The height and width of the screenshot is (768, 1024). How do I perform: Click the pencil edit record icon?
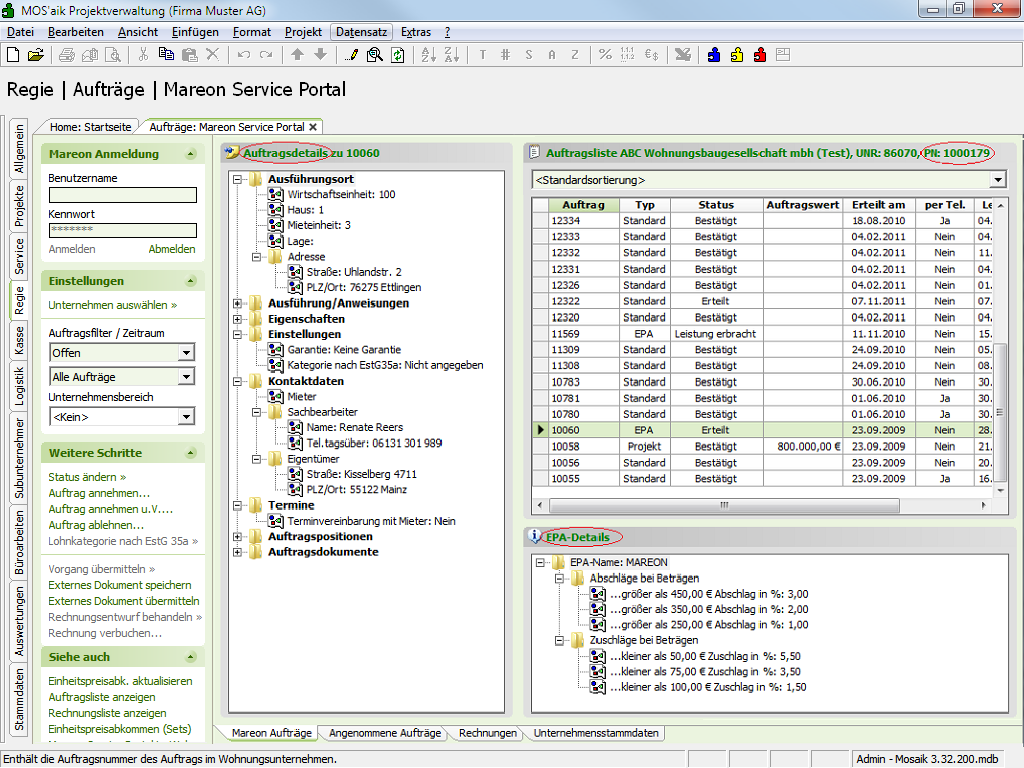click(x=351, y=55)
